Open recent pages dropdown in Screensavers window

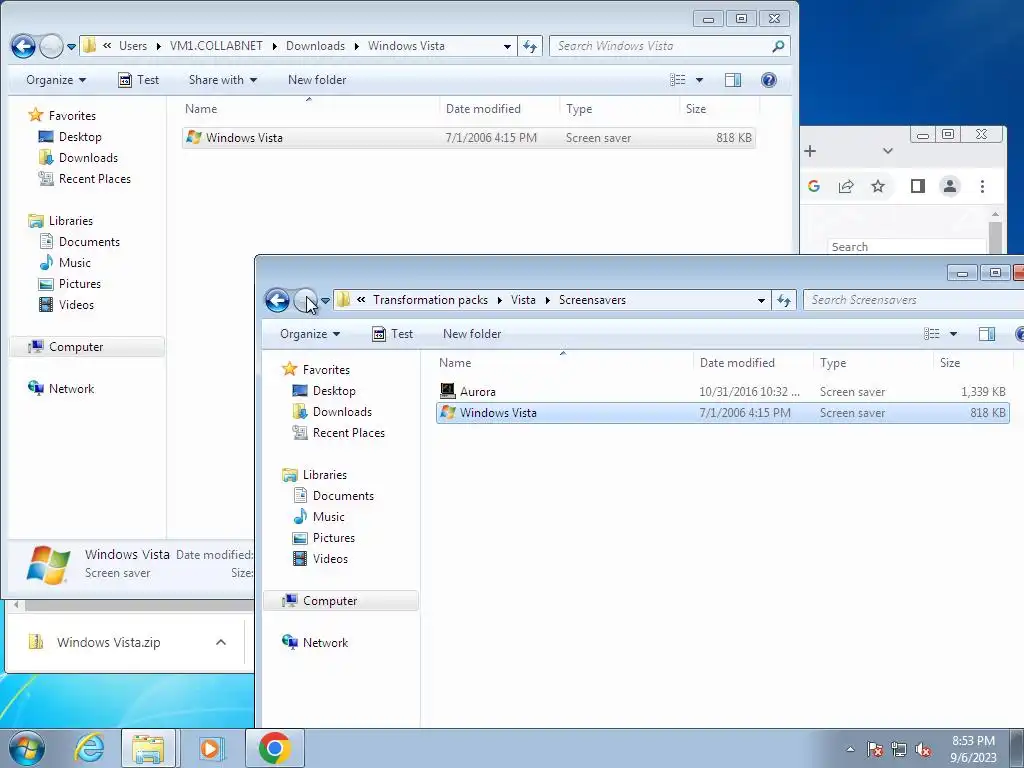click(325, 301)
